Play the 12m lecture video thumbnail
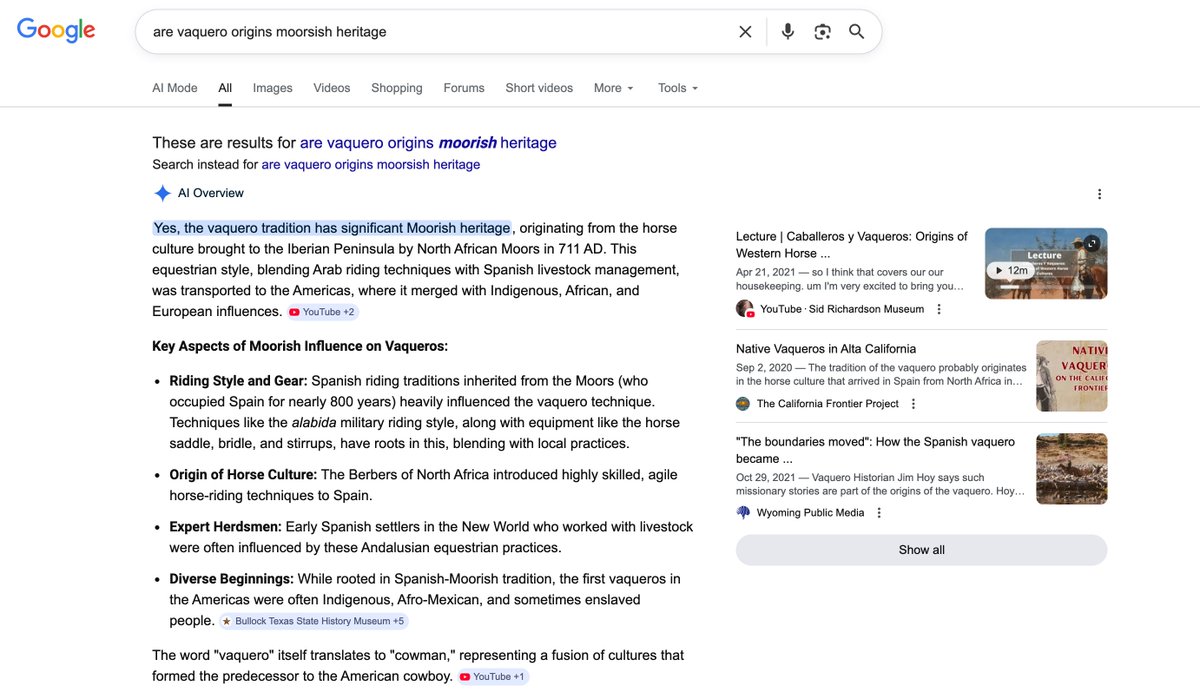Viewport: 1200px width, 699px height. click(1046, 263)
